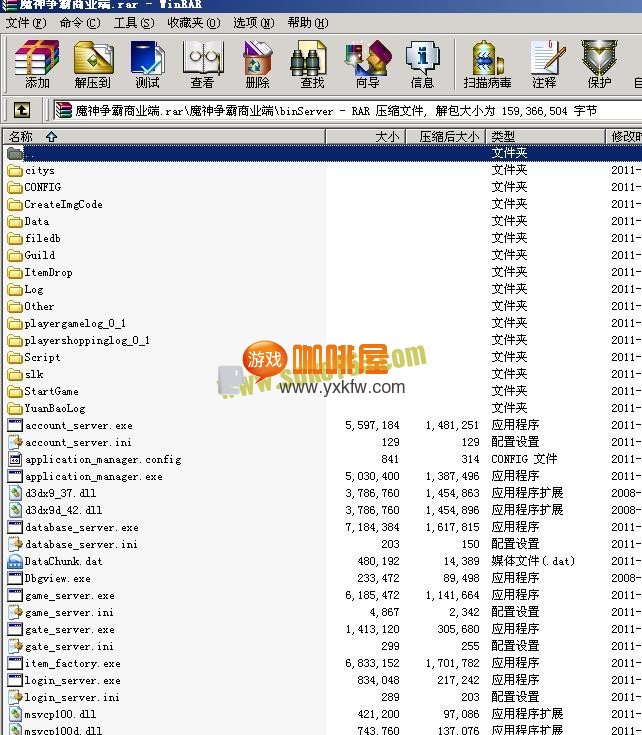Select the CONFIG folder
Screen dimensions: 642x735
click(x=42, y=187)
